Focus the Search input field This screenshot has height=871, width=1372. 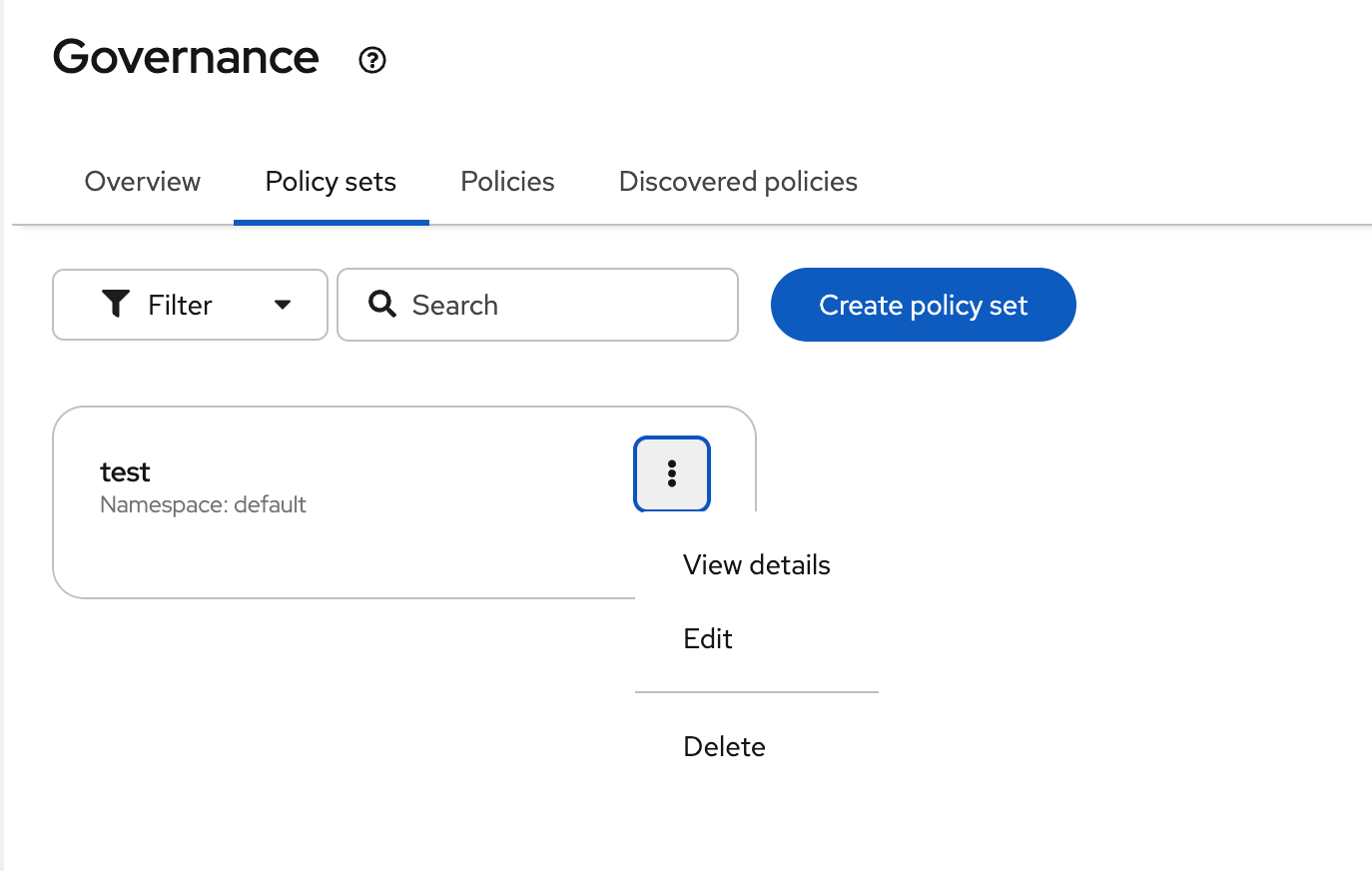click(559, 305)
